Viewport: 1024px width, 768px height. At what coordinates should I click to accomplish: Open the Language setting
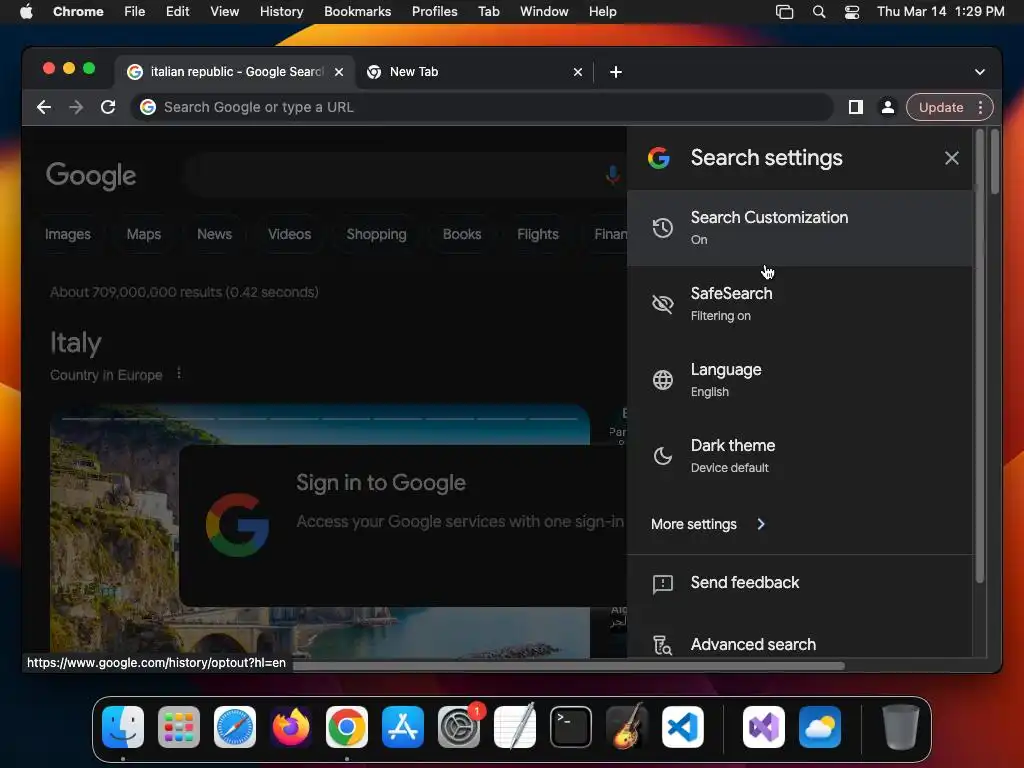[x=800, y=379]
